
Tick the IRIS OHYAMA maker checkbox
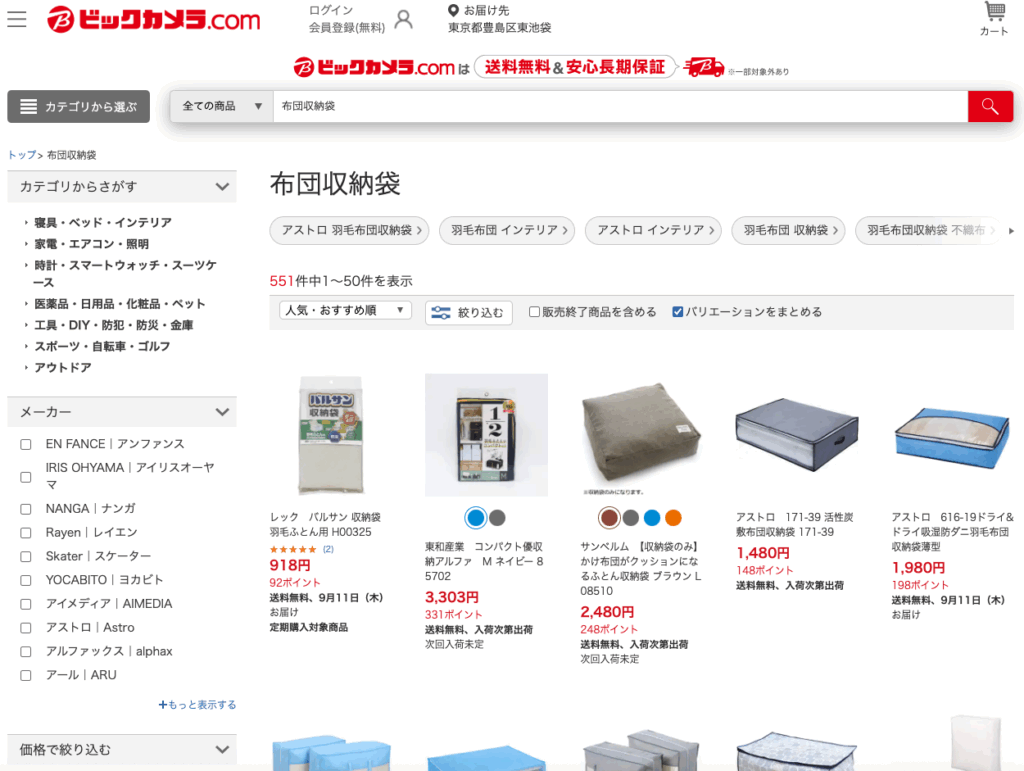click(x=26, y=477)
